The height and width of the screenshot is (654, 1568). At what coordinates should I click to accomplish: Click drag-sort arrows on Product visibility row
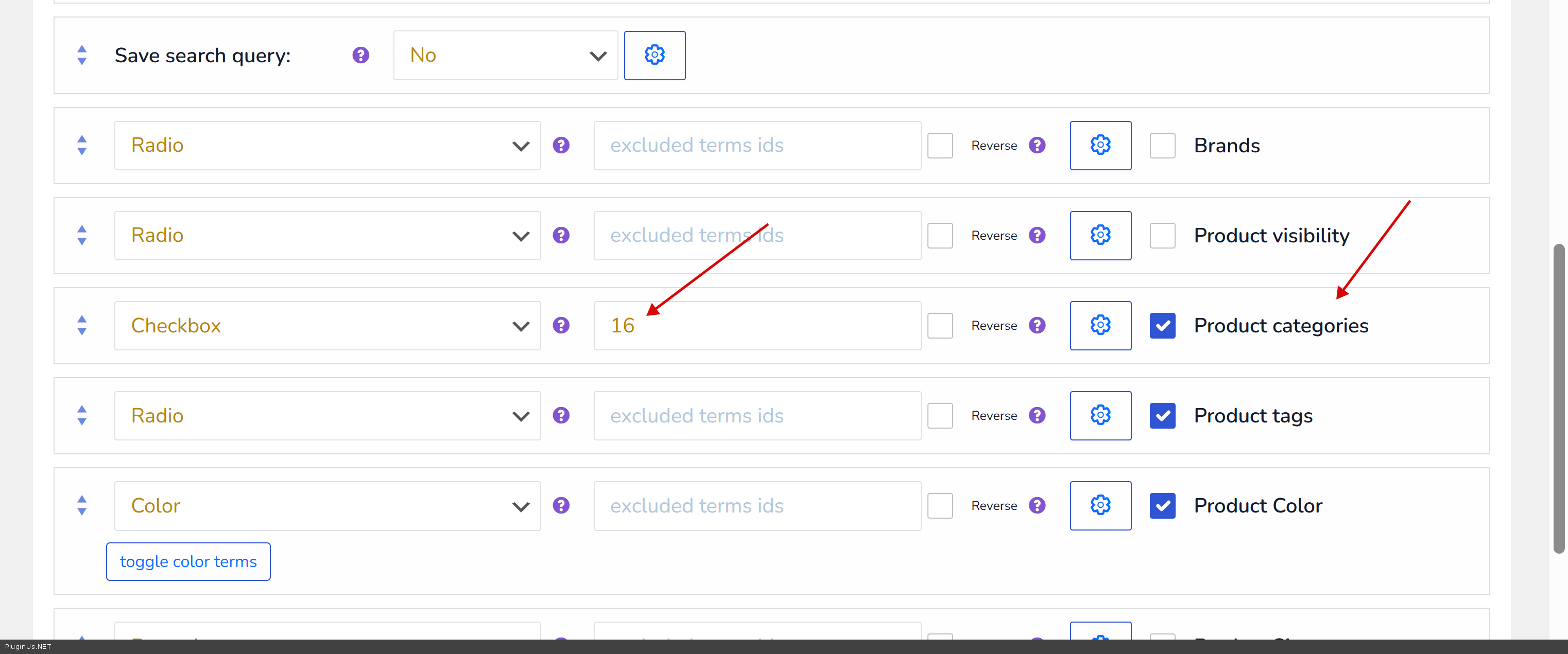coord(82,236)
